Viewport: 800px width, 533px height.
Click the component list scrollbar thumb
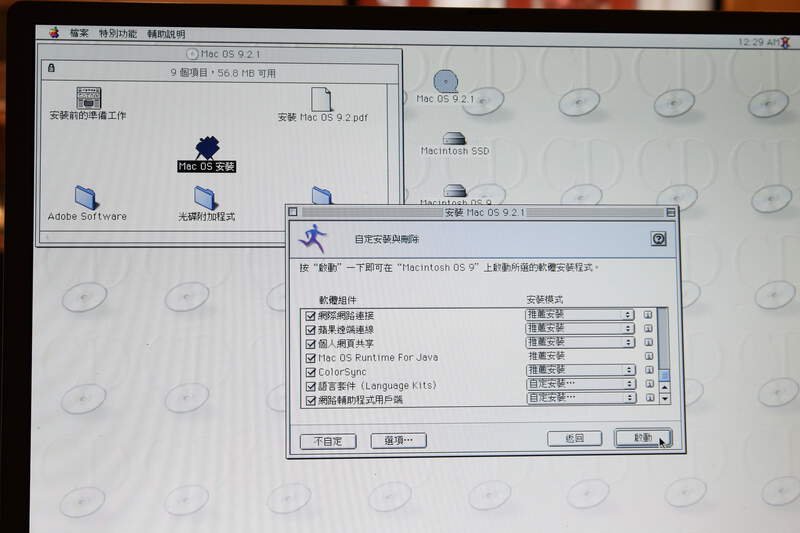(664, 375)
